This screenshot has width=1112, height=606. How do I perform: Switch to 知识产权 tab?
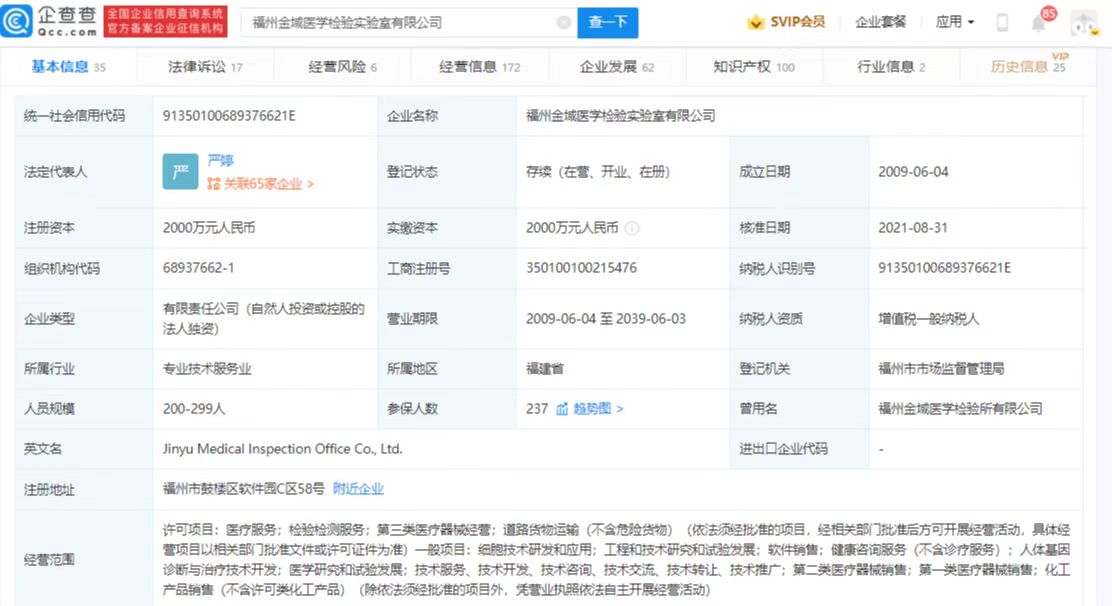(x=754, y=67)
